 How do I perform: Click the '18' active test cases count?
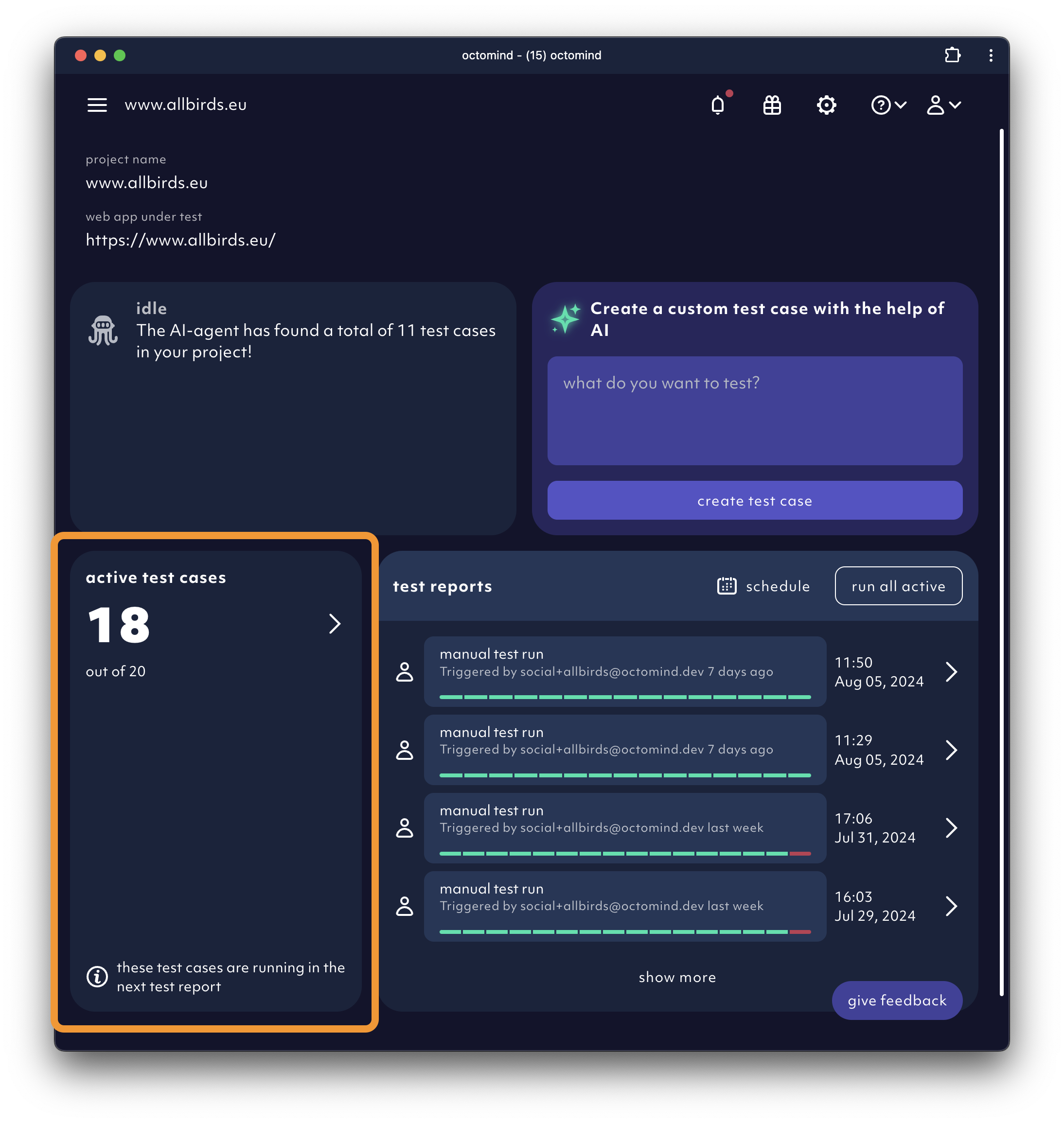[x=119, y=625]
